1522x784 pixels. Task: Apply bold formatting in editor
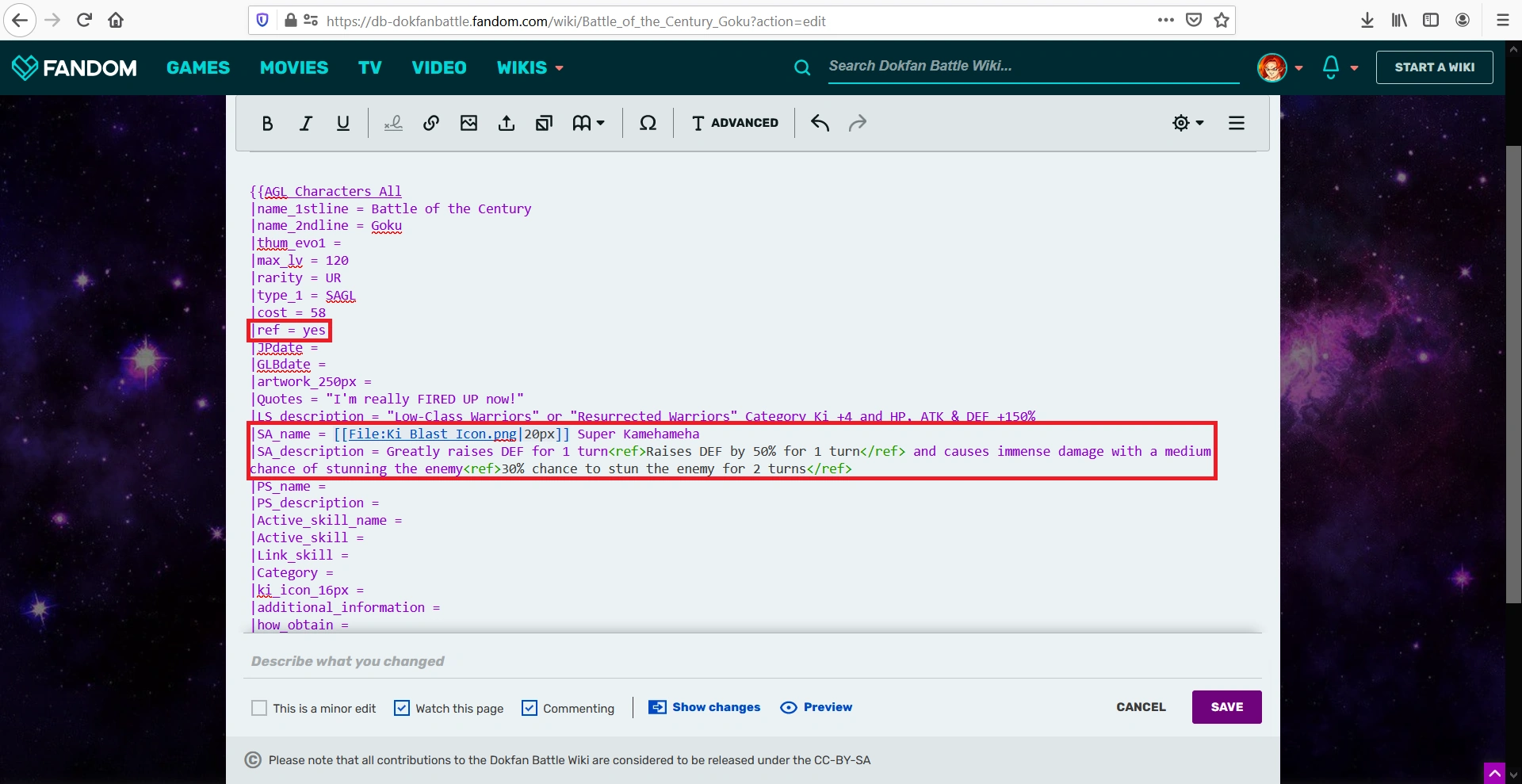pyautogui.click(x=267, y=123)
